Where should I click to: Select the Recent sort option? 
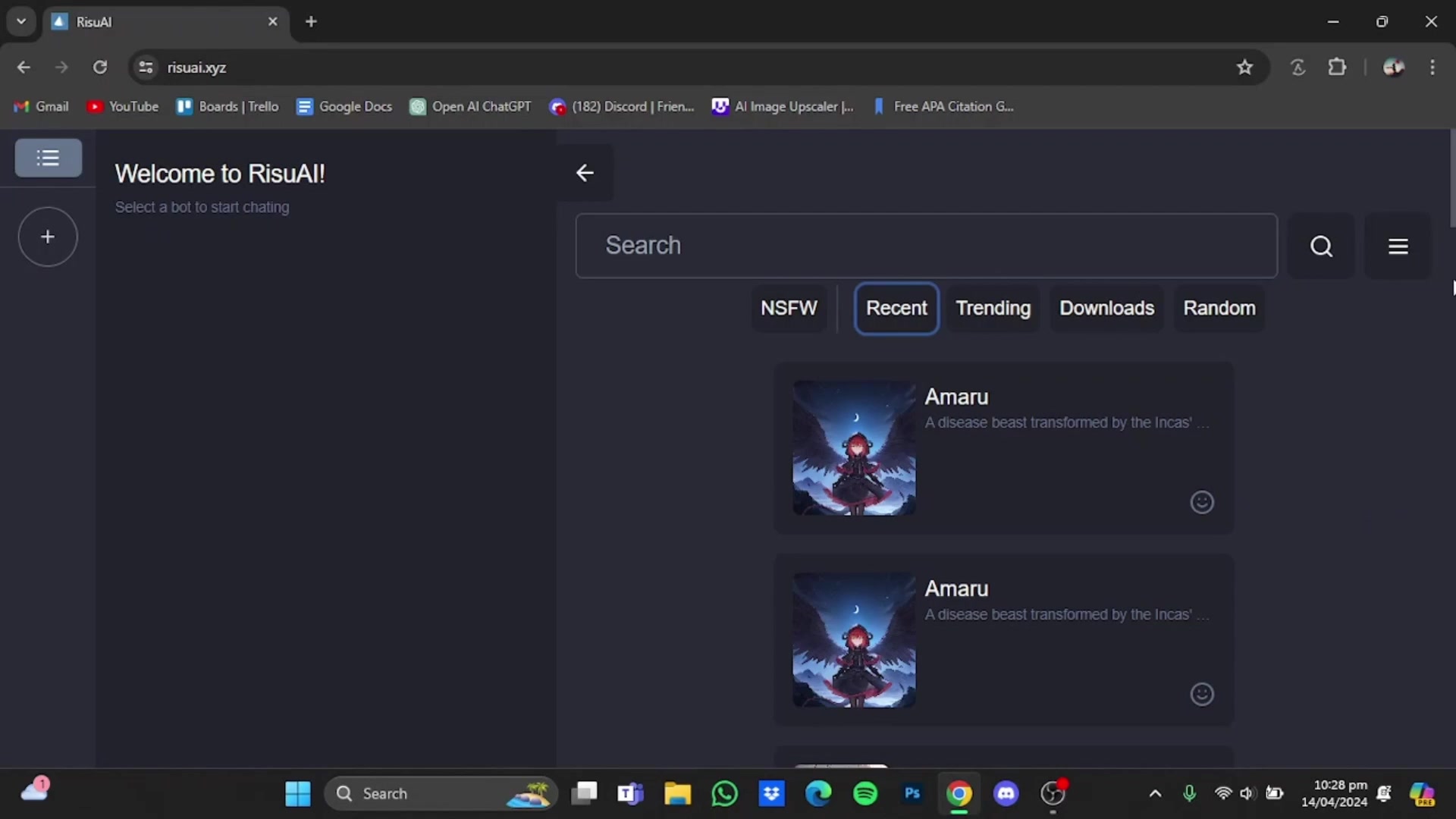pyautogui.click(x=896, y=308)
